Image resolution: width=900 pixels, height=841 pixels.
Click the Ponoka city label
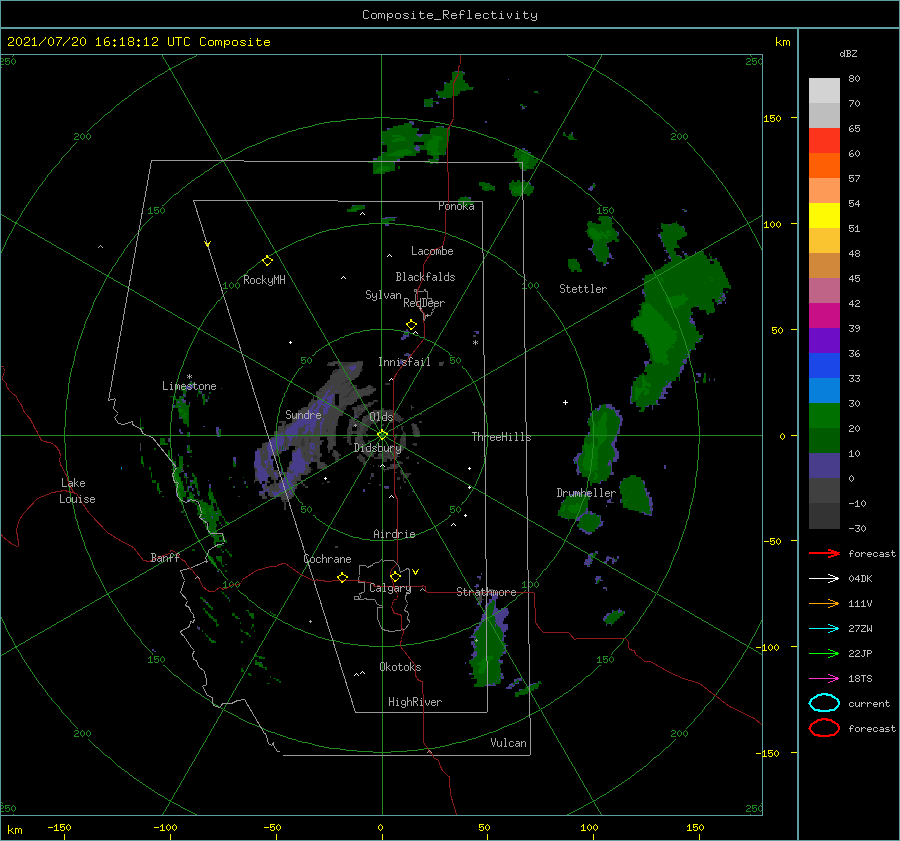point(456,206)
